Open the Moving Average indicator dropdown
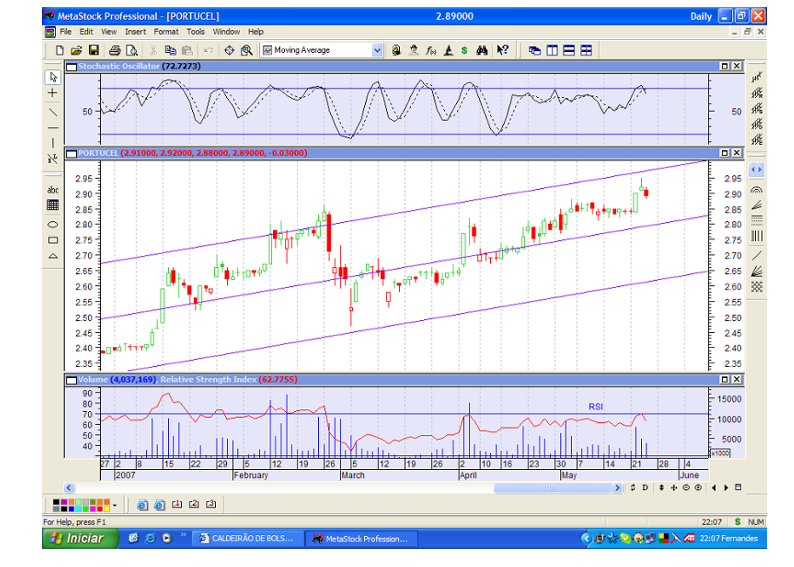Image resolution: width=794 pixels, height=567 pixels. coord(377,50)
